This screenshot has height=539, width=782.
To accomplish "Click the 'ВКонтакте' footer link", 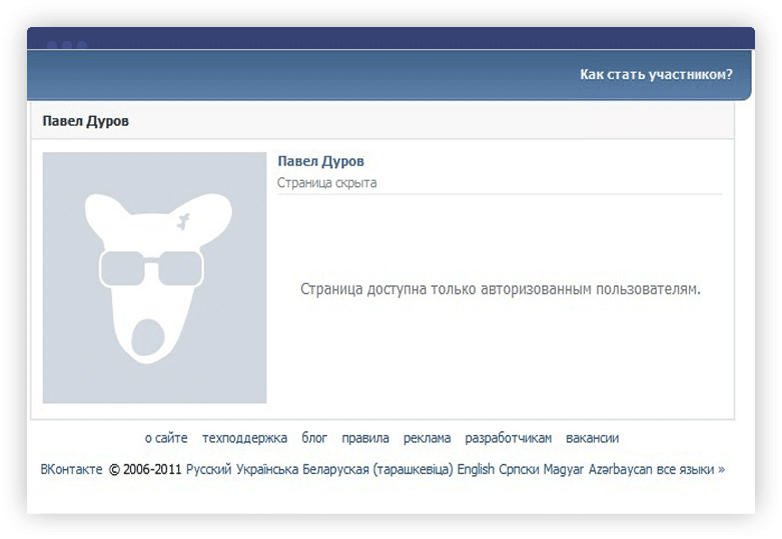I will point(71,470).
